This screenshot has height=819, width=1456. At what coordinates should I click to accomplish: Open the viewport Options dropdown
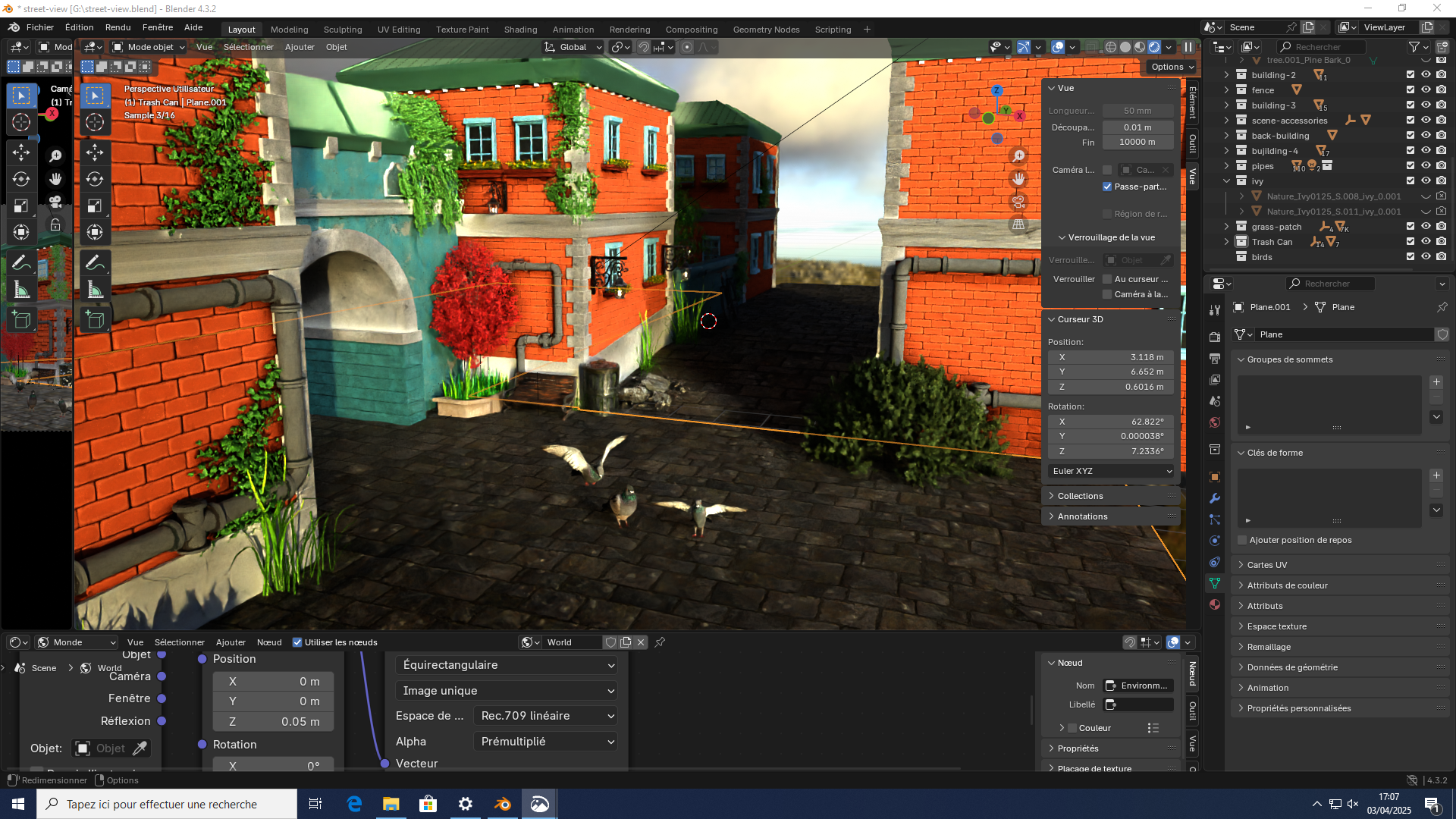point(1172,67)
